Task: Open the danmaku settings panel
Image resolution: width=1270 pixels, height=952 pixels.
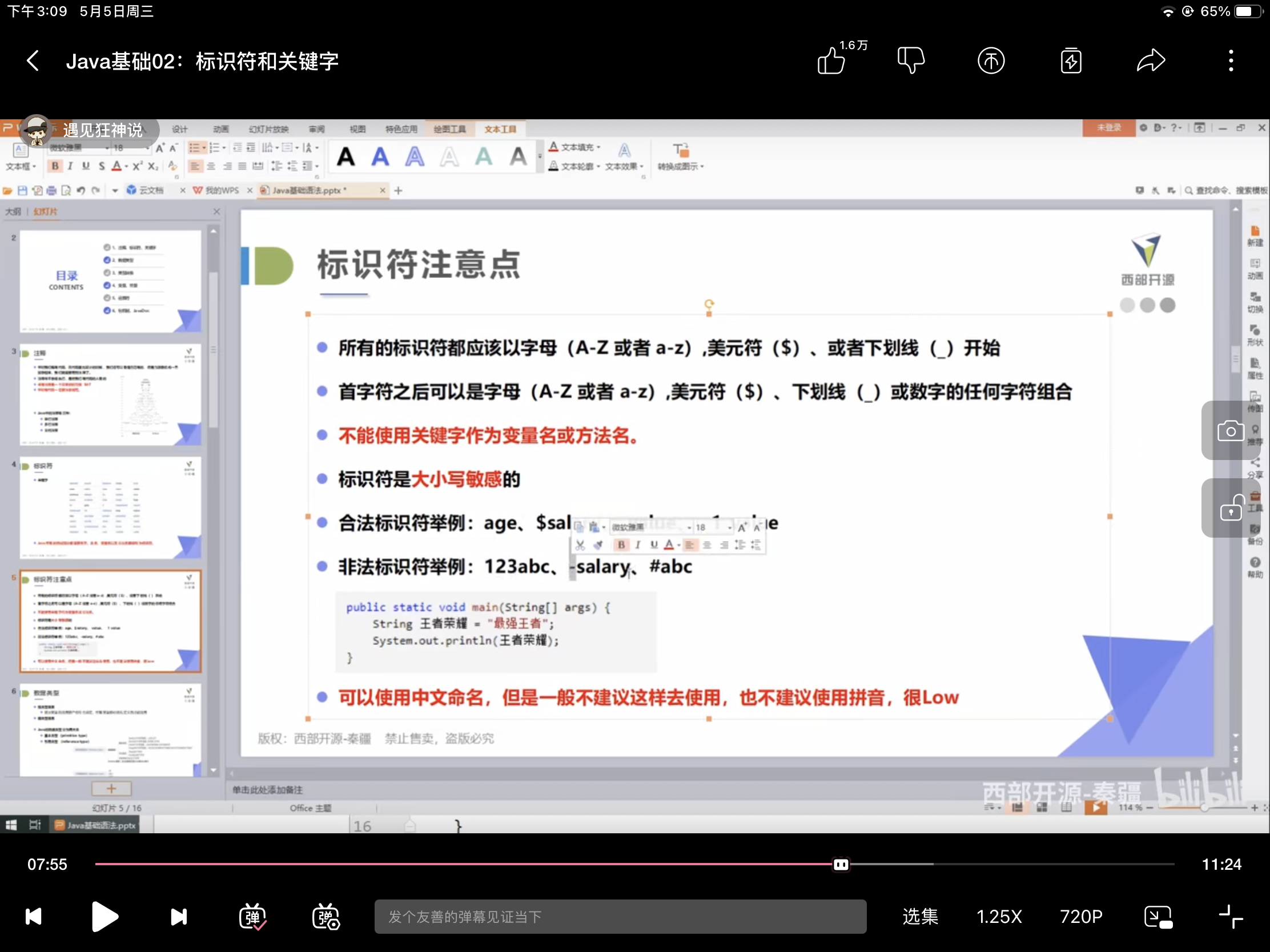Action: pyautogui.click(x=326, y=917)
